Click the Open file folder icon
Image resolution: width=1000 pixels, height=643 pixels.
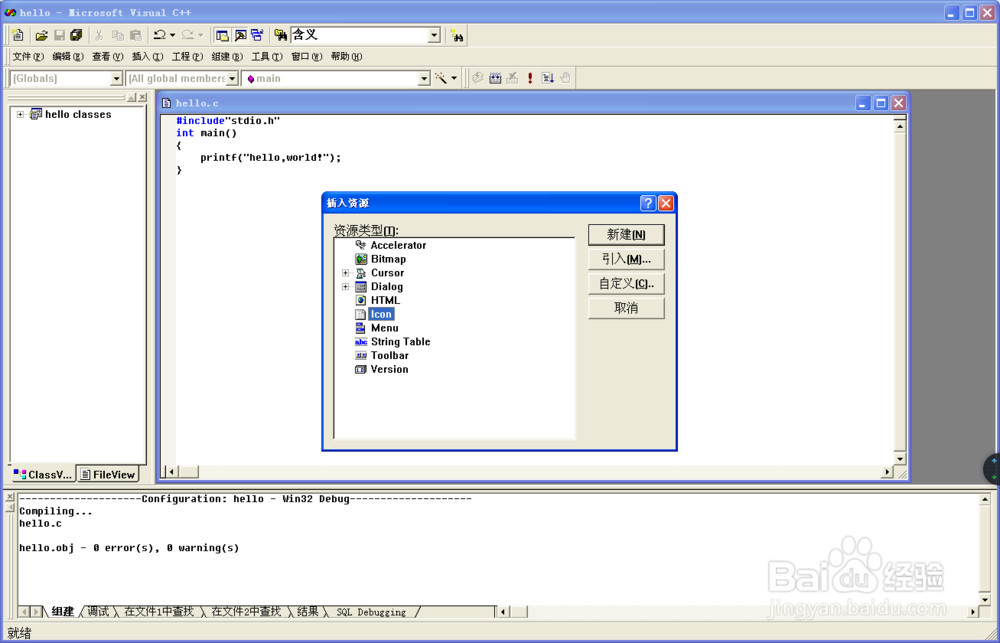(x=41, y=35)
